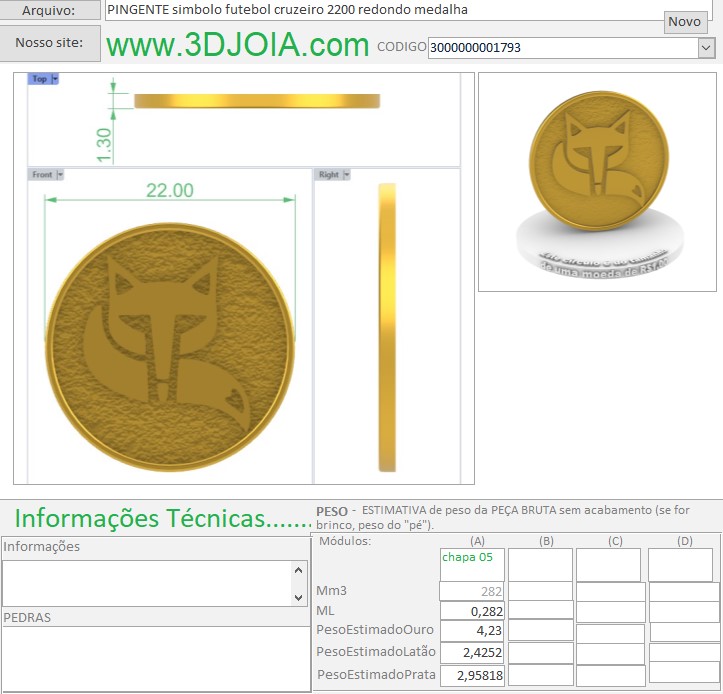Click the Mm3 value 282
This screenshot has height=694, width=723.
coord(472,591)
